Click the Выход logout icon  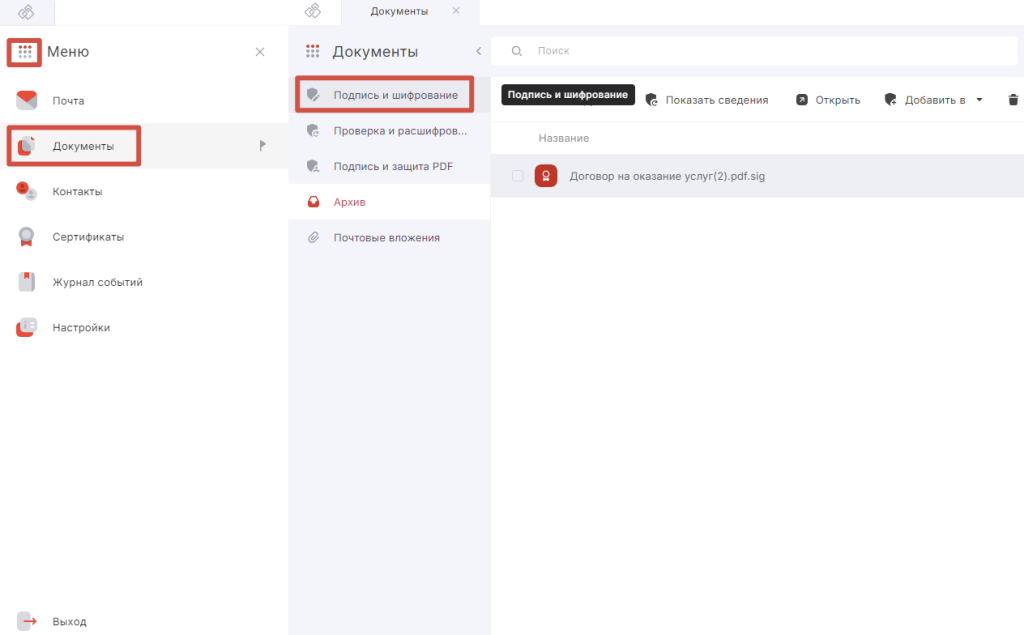(x=27, y=621)
